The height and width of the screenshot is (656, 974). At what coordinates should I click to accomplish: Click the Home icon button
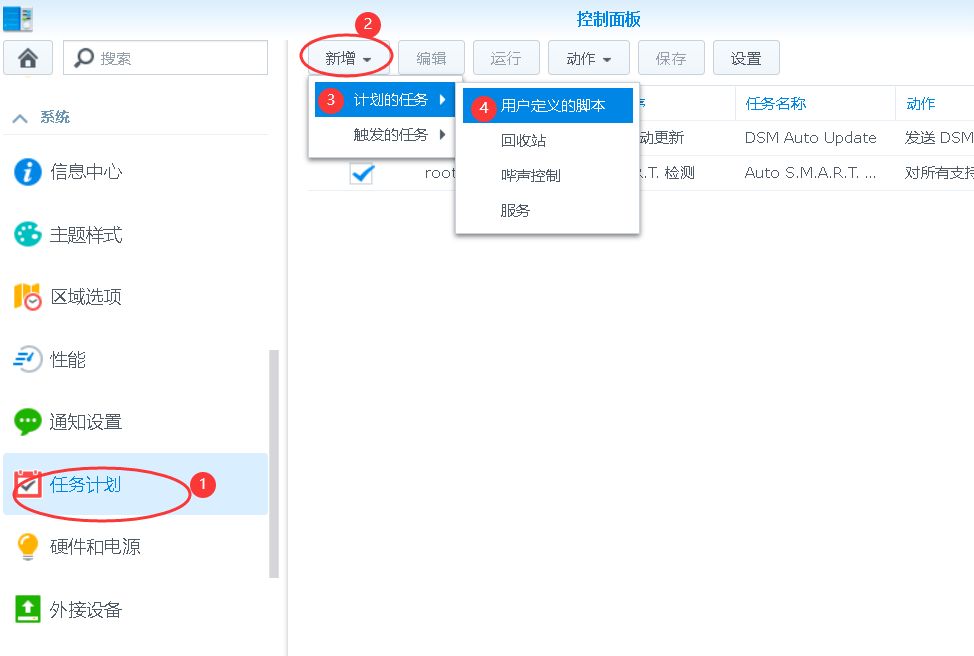(28, 58)
